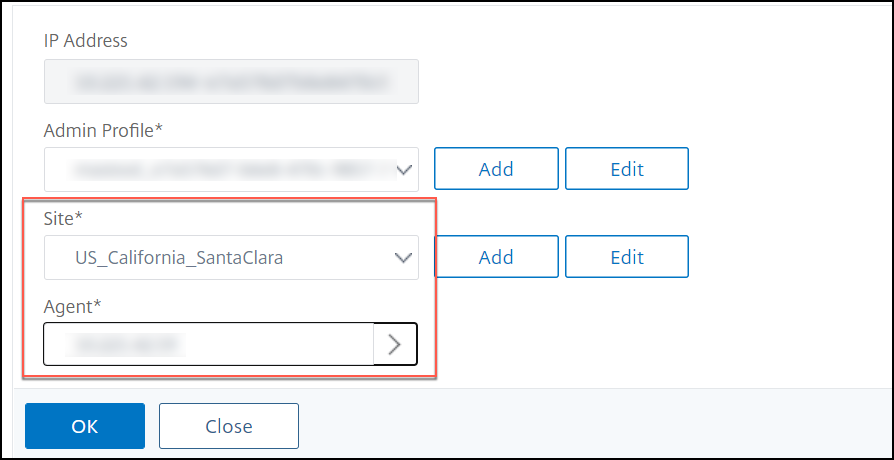Screen dimensions: 894x460
Task: Click Add next to the Site dropdown
Action: (x=496, y=257)
